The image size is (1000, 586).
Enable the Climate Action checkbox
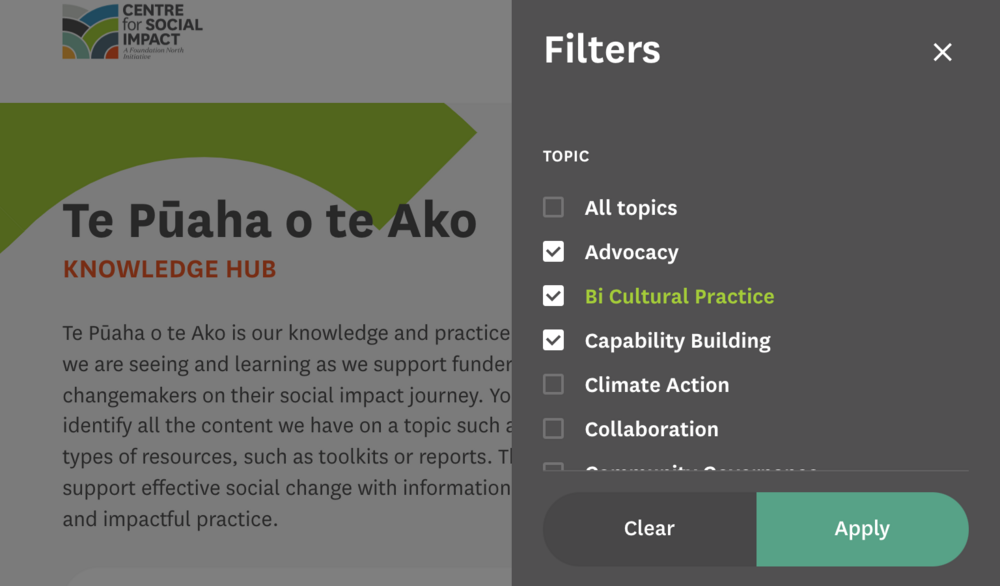(553, 385)
